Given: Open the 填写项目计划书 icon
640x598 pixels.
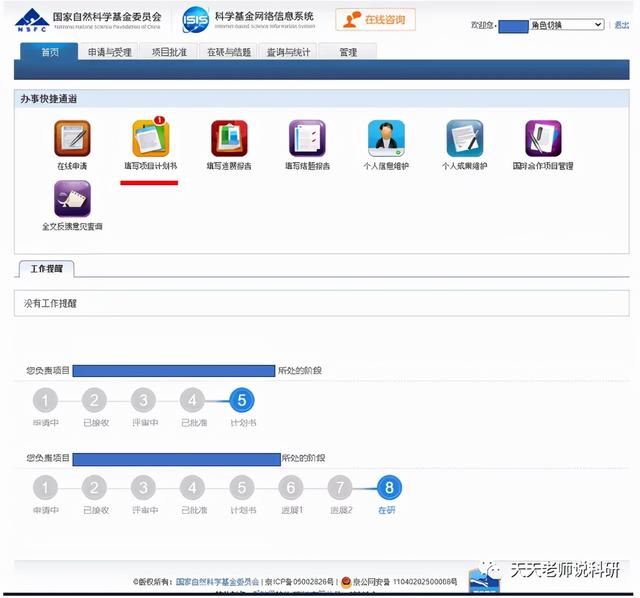Looking at the screenshot, I should (x=151, y=138).
